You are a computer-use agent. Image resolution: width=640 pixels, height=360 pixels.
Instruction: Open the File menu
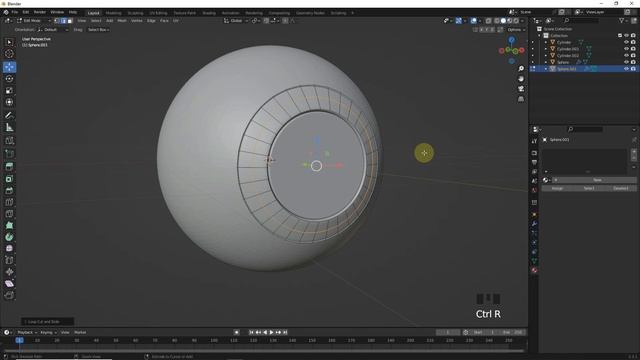[15, 13]
